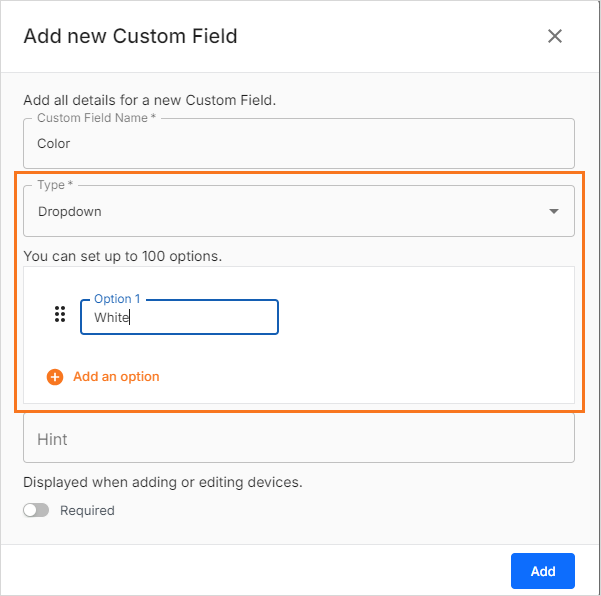
Task: Click the orange plus icon for adding option
Action: (55, 377)
